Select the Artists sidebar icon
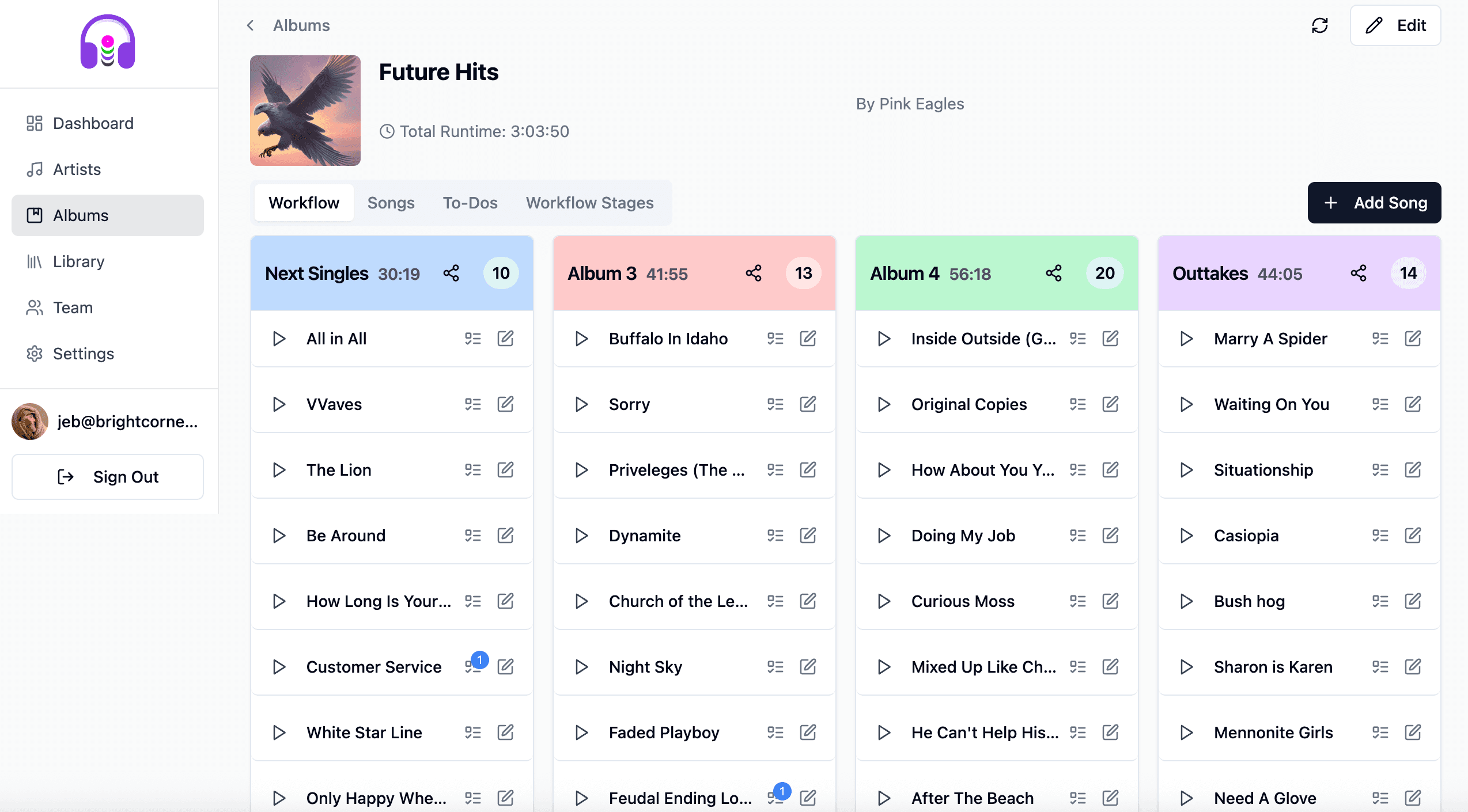 (35, 169)
